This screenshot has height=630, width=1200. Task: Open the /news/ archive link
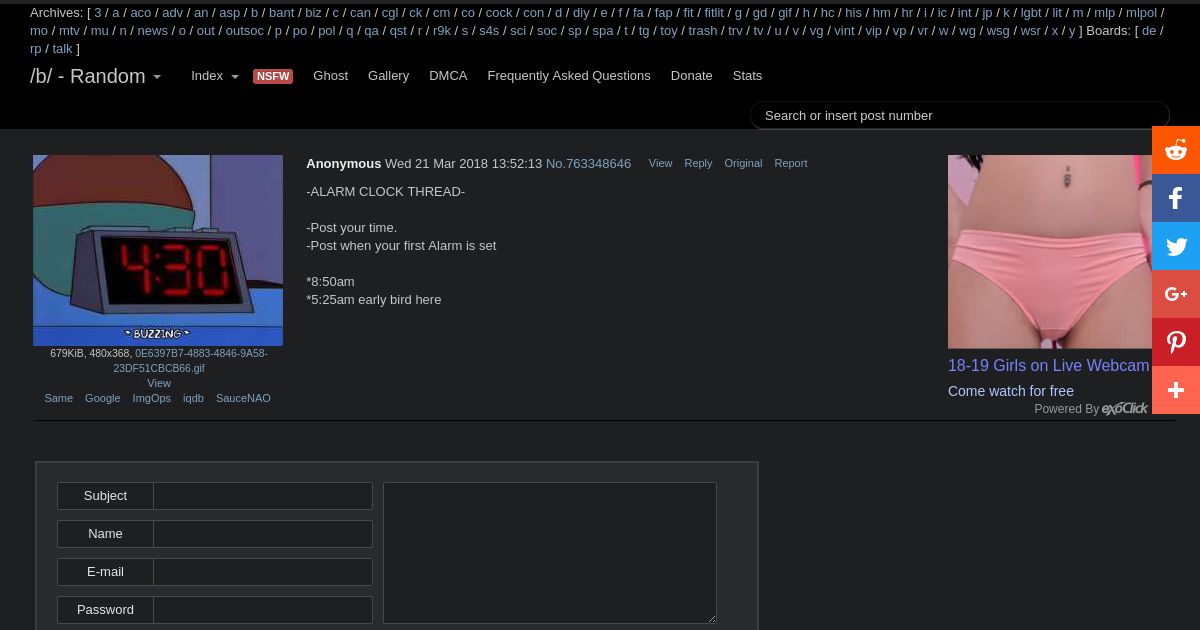click(x=153, y=31)
